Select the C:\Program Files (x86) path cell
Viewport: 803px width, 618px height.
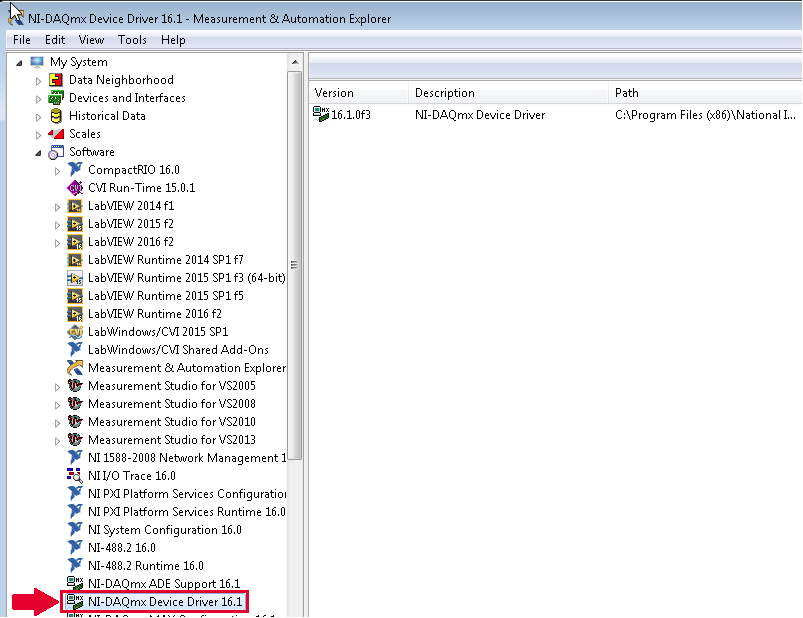pyautogui.click(x=705, y=115)
